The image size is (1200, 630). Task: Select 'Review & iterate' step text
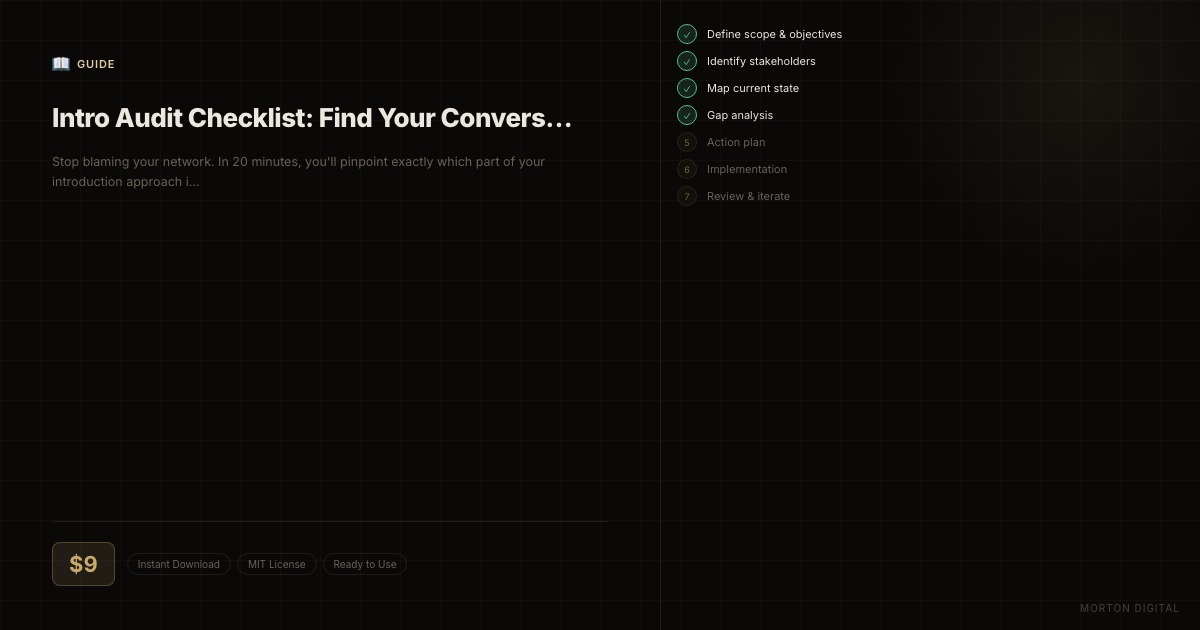(x=748, y=196)
